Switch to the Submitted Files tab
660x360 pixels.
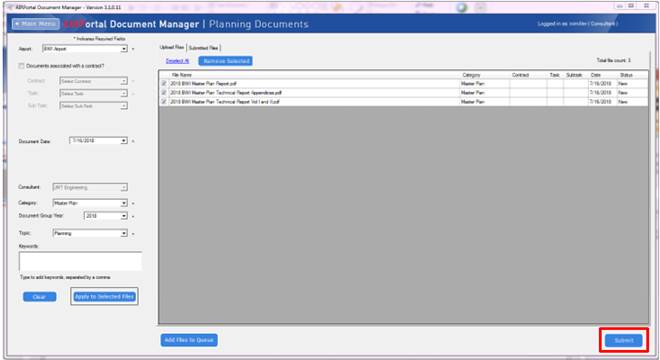point(203,48)
